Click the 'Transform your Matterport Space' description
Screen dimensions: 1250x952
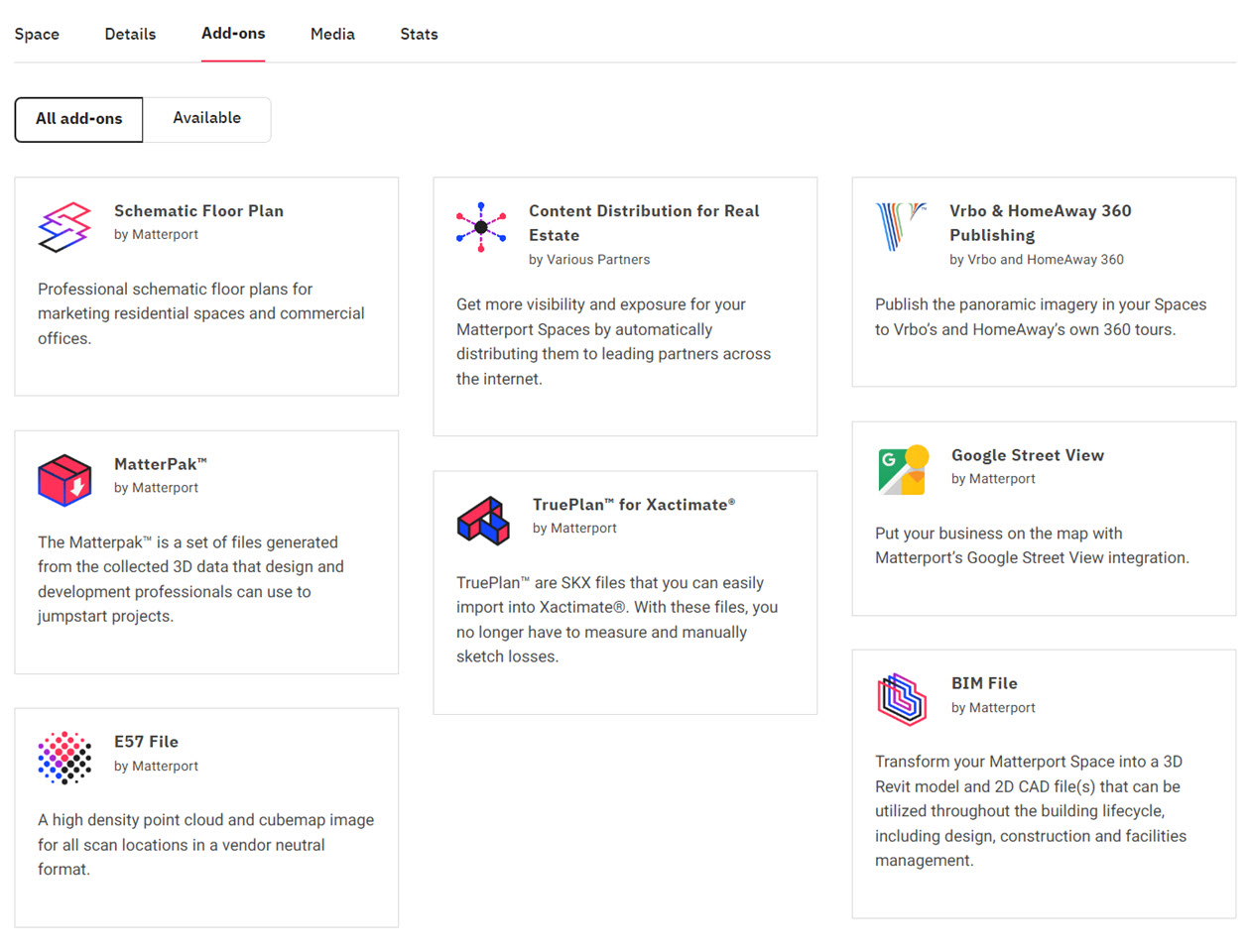1031,811
